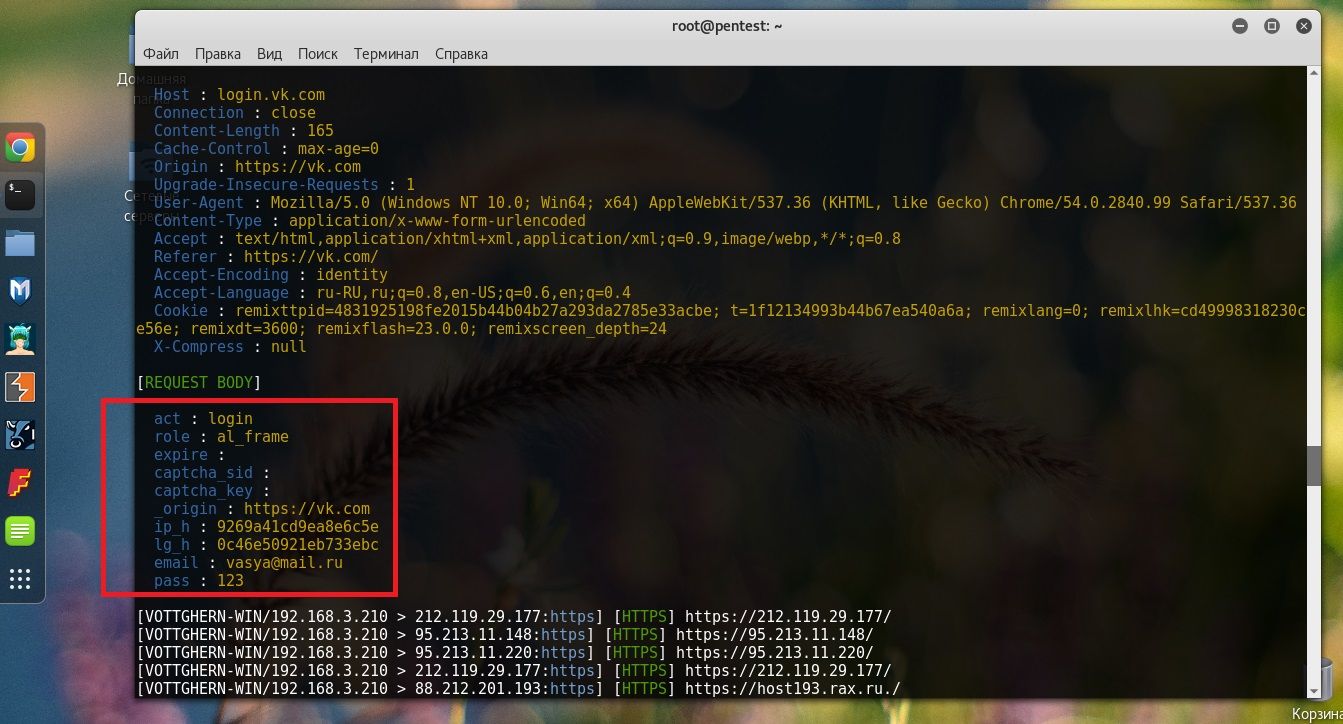Open the Поиск menu
This screenshot has height=724, width=1343.
point(318,53)
